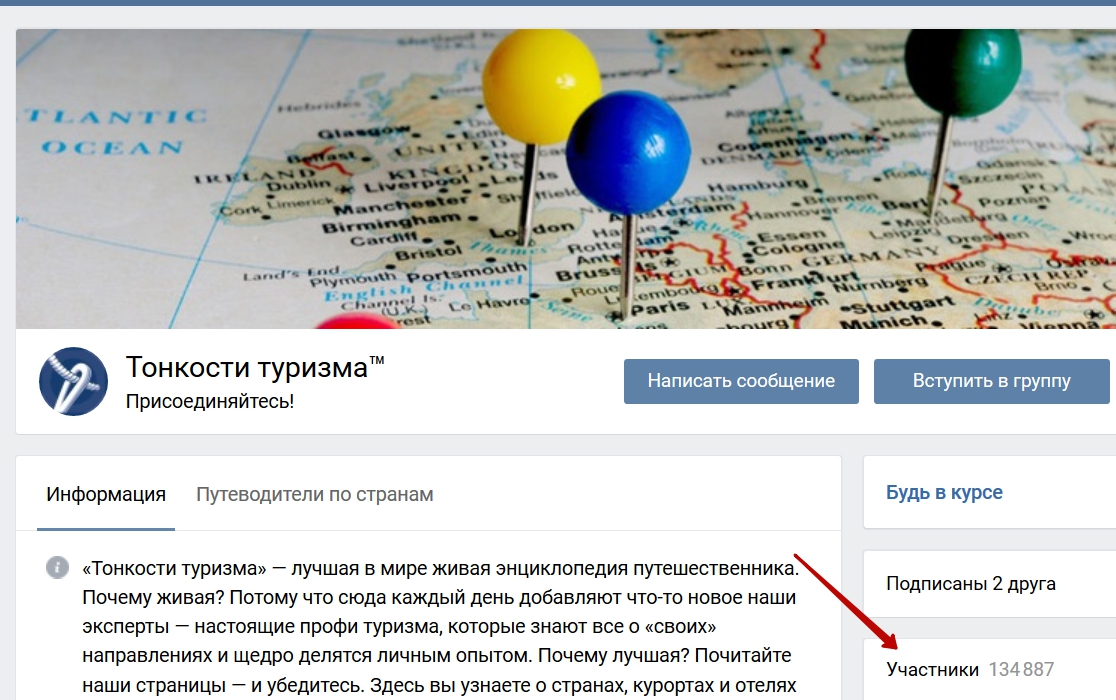Open the Участники members list

932,669
